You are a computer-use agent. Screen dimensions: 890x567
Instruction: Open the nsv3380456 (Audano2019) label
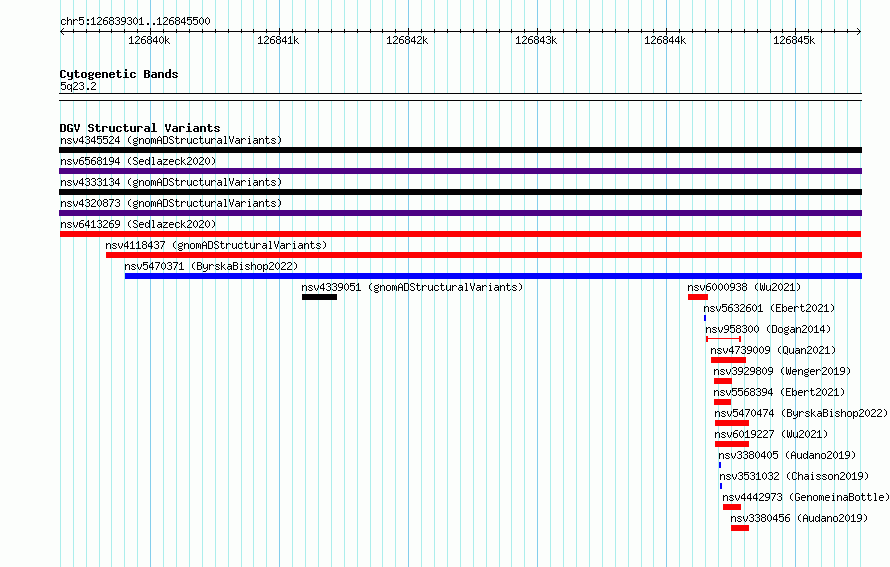click(x=799, y=518)
